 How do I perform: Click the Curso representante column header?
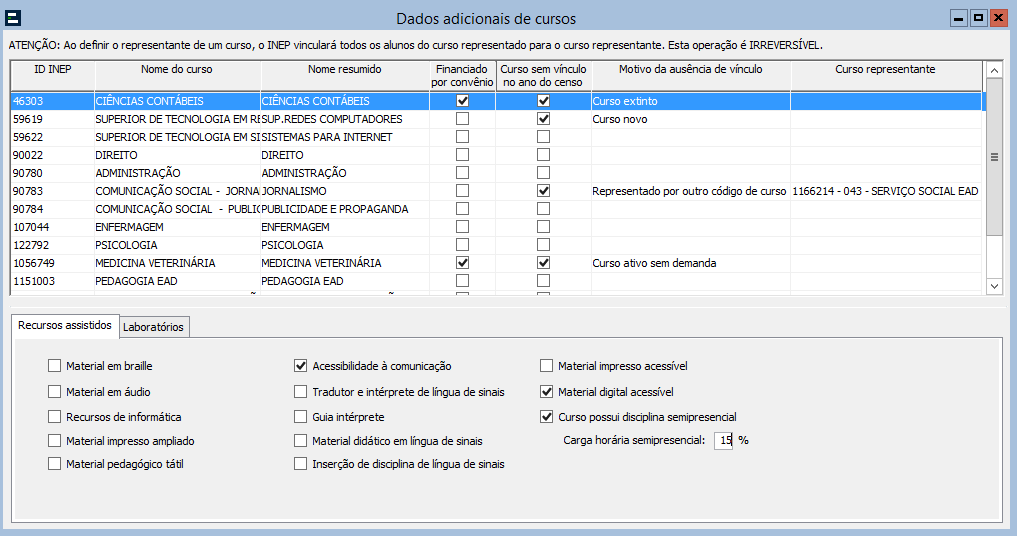pos(885,69)
